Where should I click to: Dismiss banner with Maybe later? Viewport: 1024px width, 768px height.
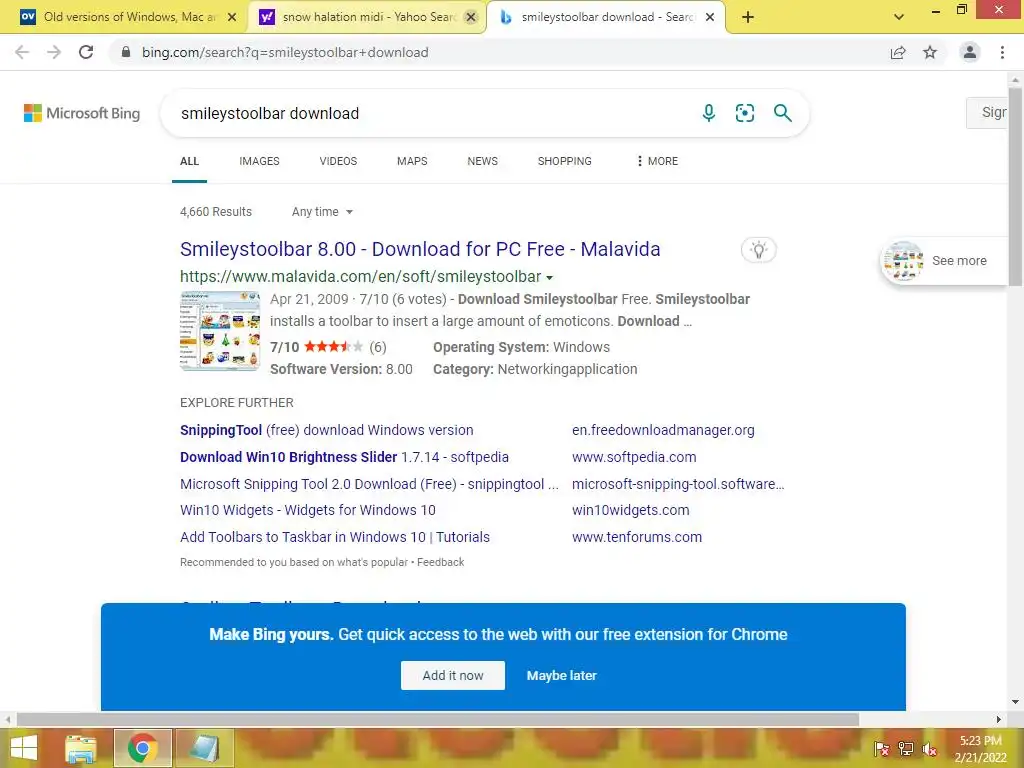(x=562, y=675)
